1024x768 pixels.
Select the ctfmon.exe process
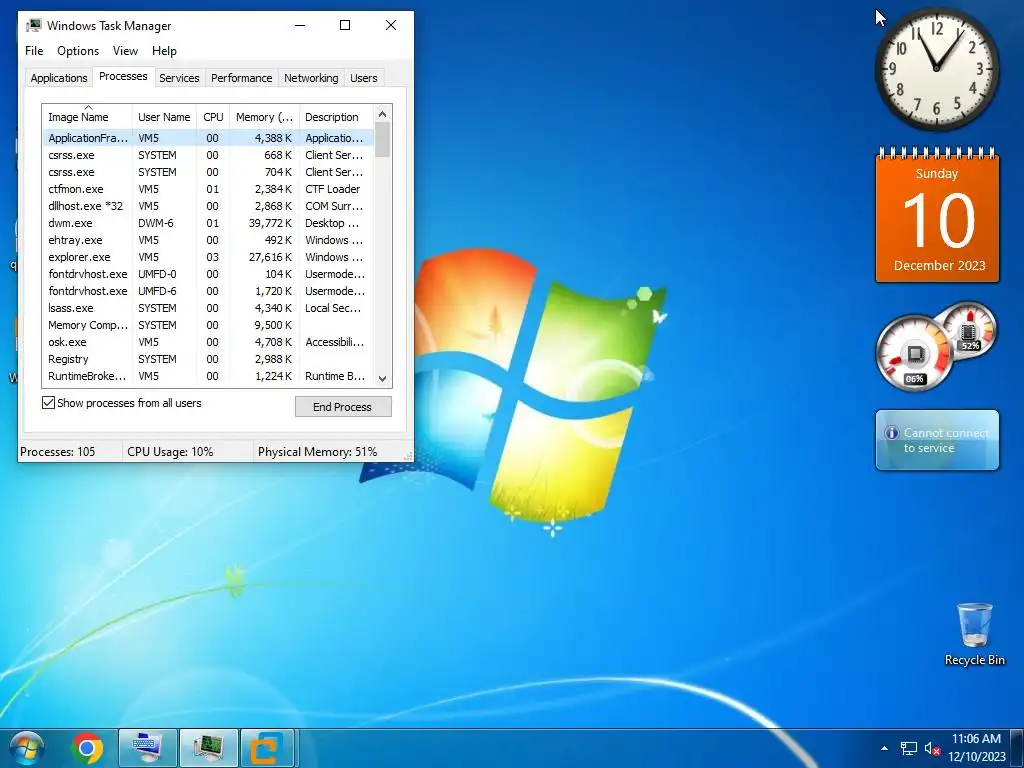(x=208, y=189)
